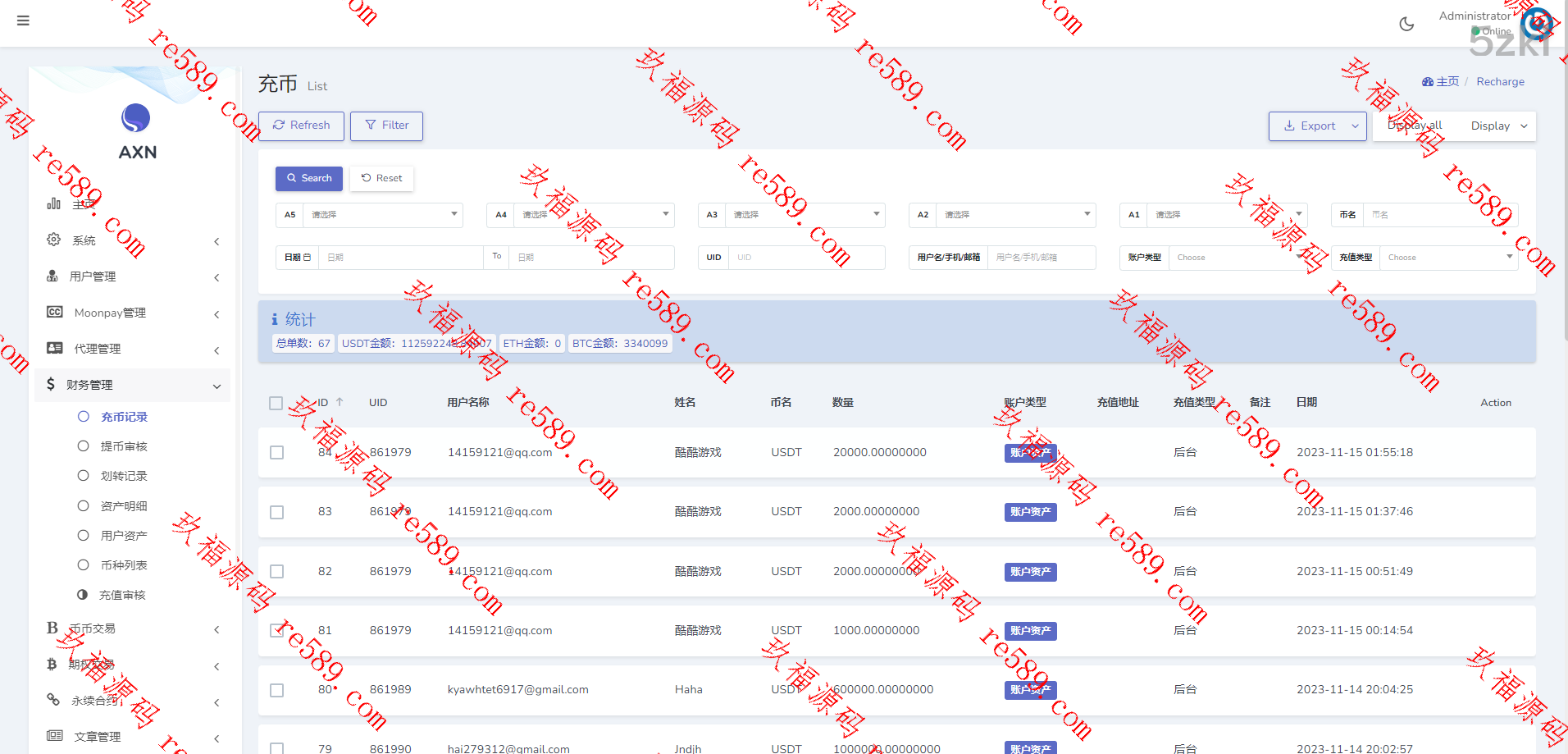
Task: Click the 代理管理 card icon
Action: click(55, 349)
